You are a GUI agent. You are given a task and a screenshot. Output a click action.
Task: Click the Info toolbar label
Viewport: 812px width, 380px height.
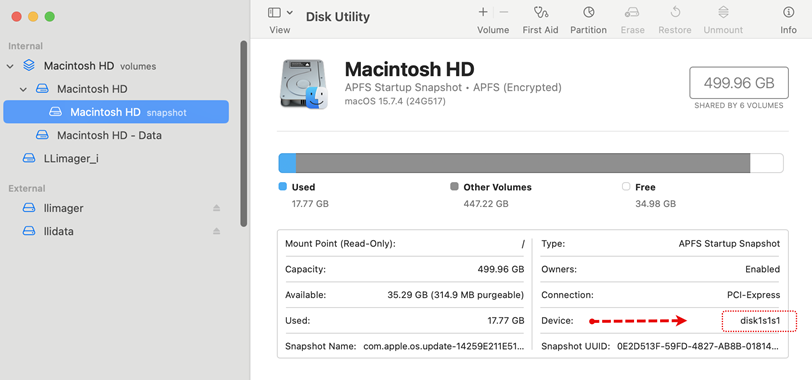point(788,30)
